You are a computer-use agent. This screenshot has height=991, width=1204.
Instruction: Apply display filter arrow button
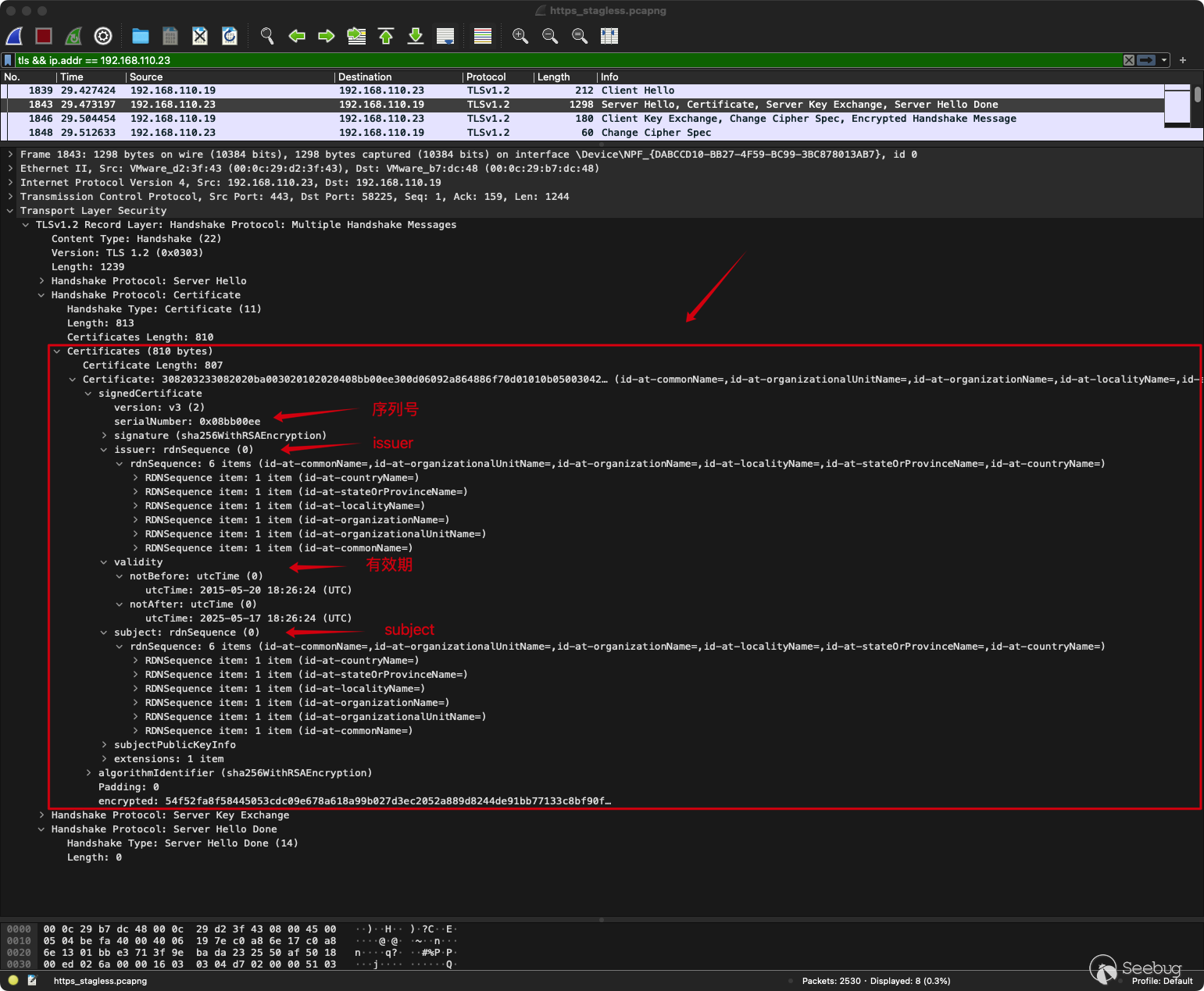(x=1146, y=60)
